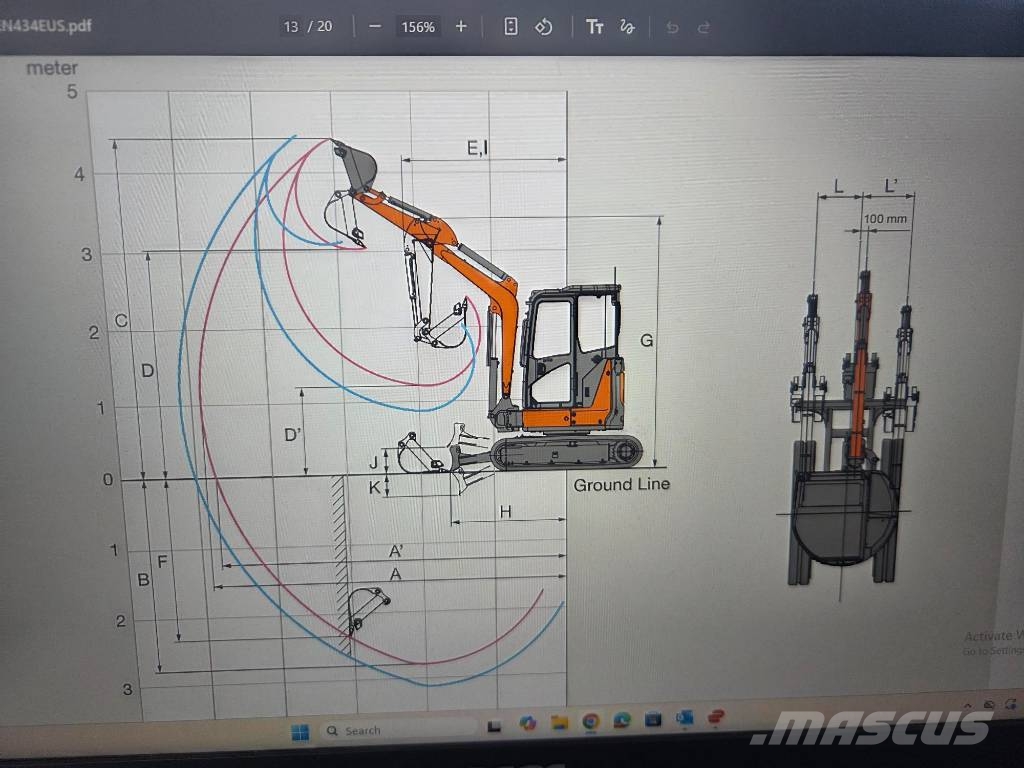Click the 'C' dimension label
This screenshot has width=1024, height=768.
(121, 321)
